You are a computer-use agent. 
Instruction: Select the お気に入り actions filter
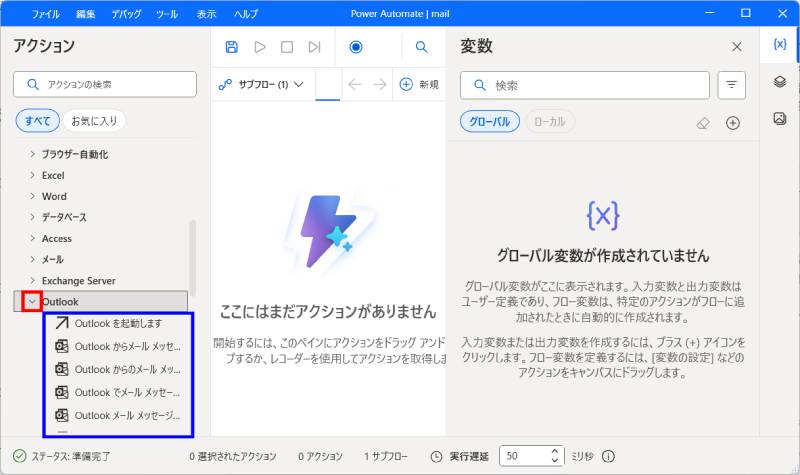[94, 121]
